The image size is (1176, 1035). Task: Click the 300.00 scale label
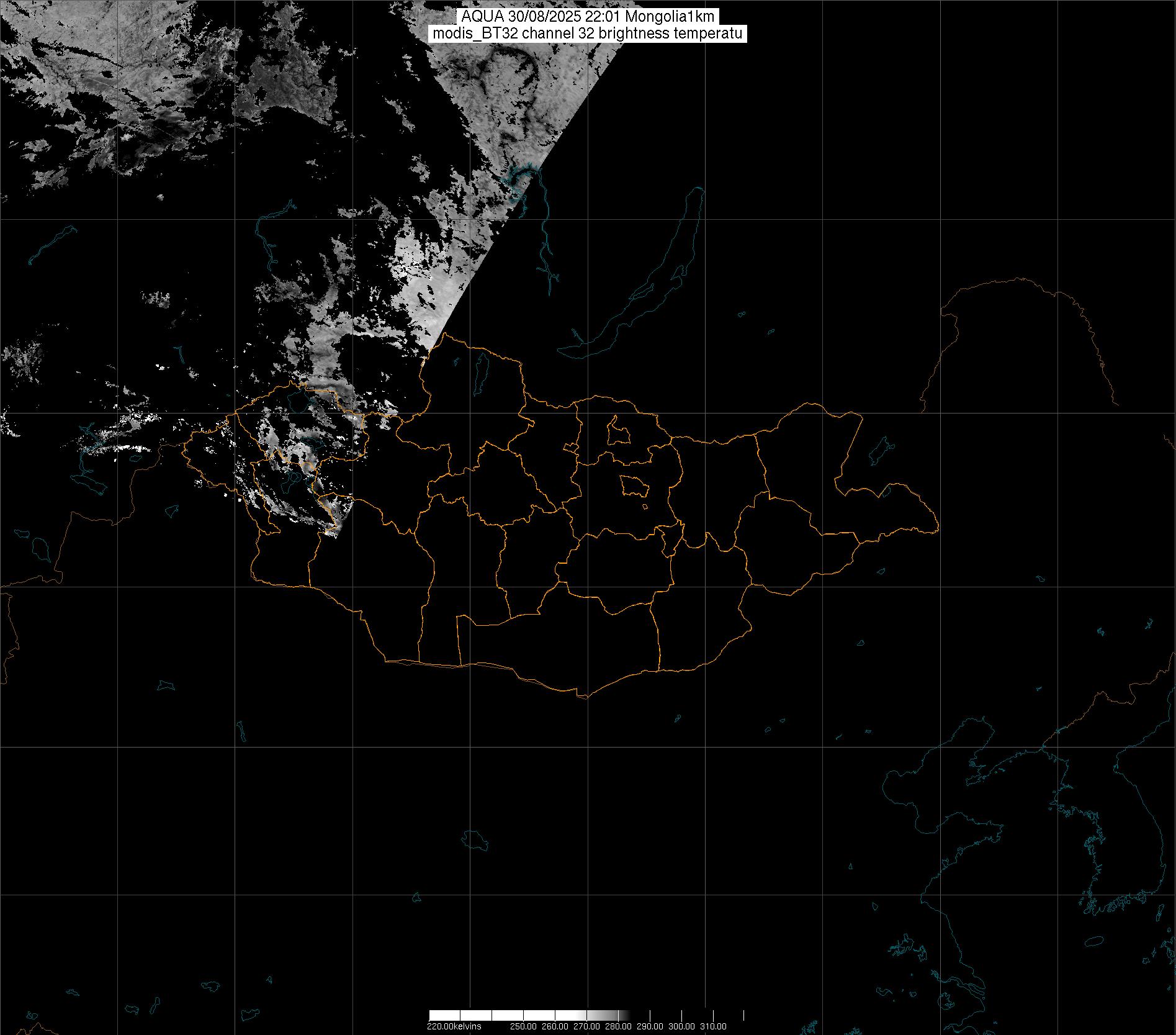pyautogui.click(x=682, y=1026)
